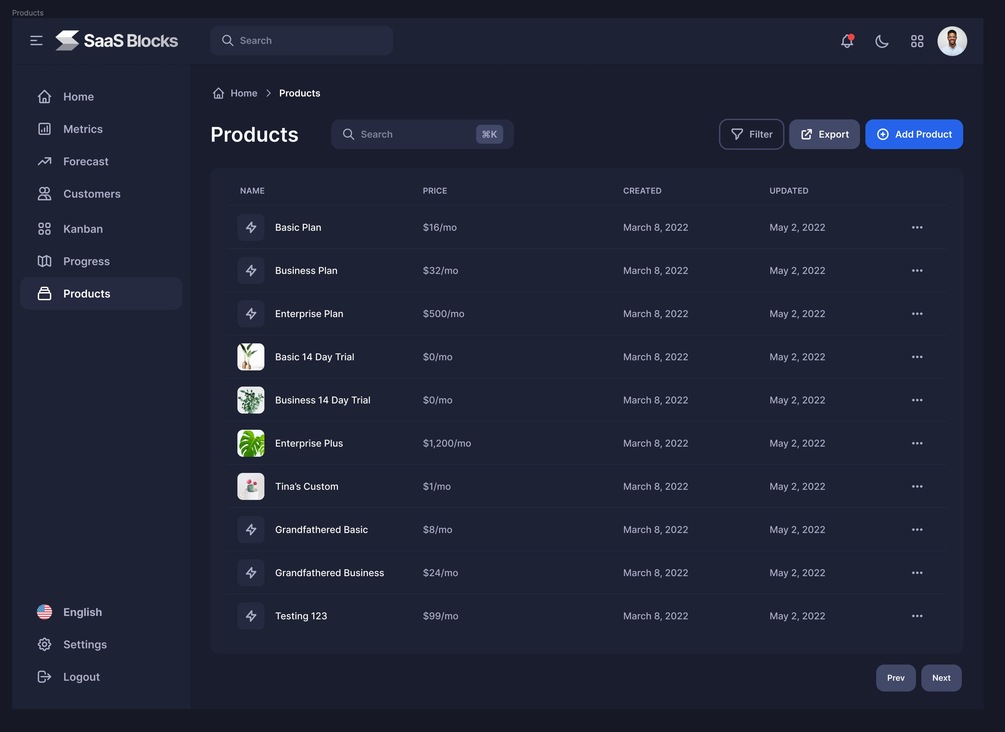The height and width of the screenshot is (732, 1005).
Task: Go to Next page
Action: click(x=941, y=678)
